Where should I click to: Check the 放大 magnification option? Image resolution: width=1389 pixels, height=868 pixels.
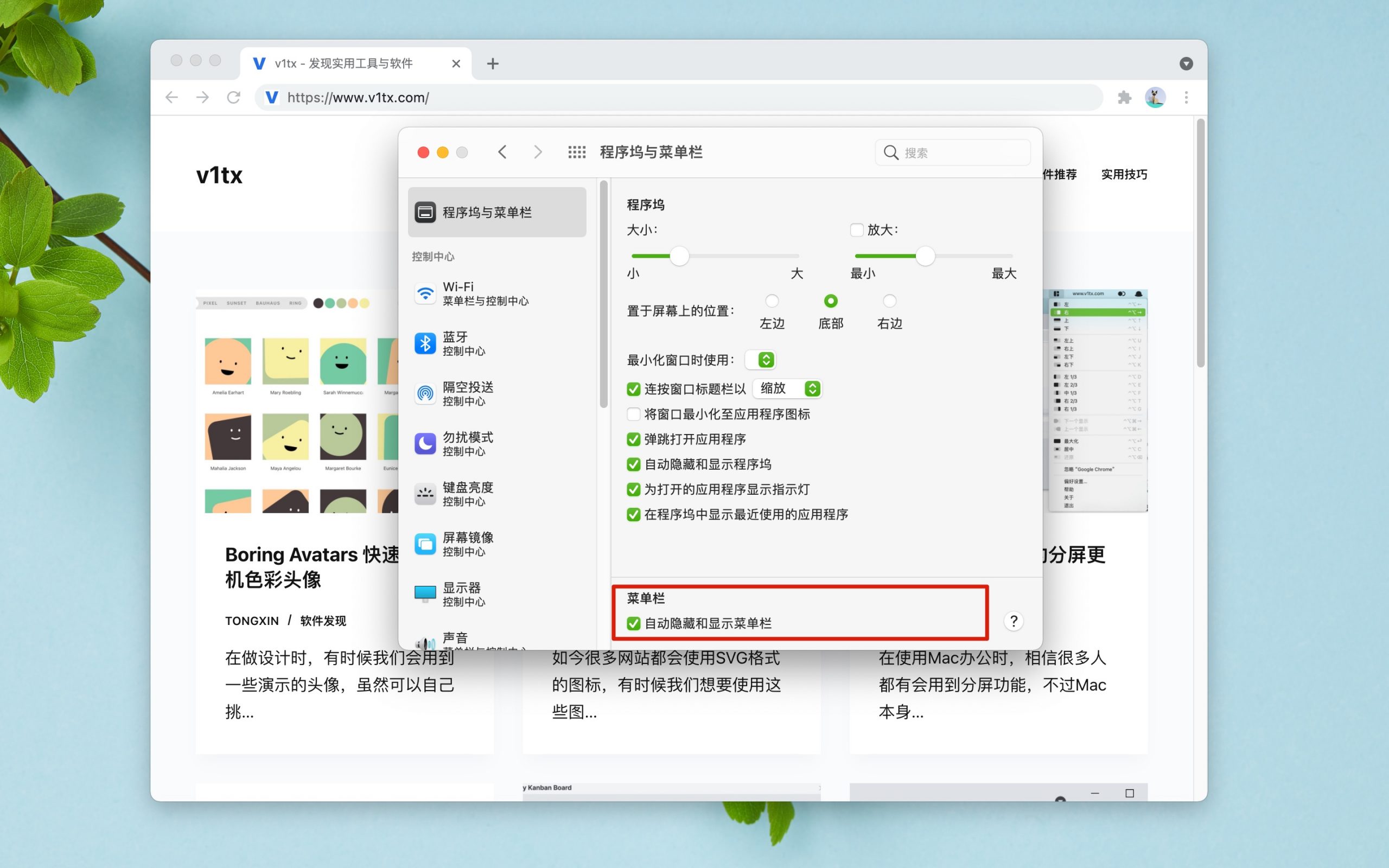pos(856,229)
